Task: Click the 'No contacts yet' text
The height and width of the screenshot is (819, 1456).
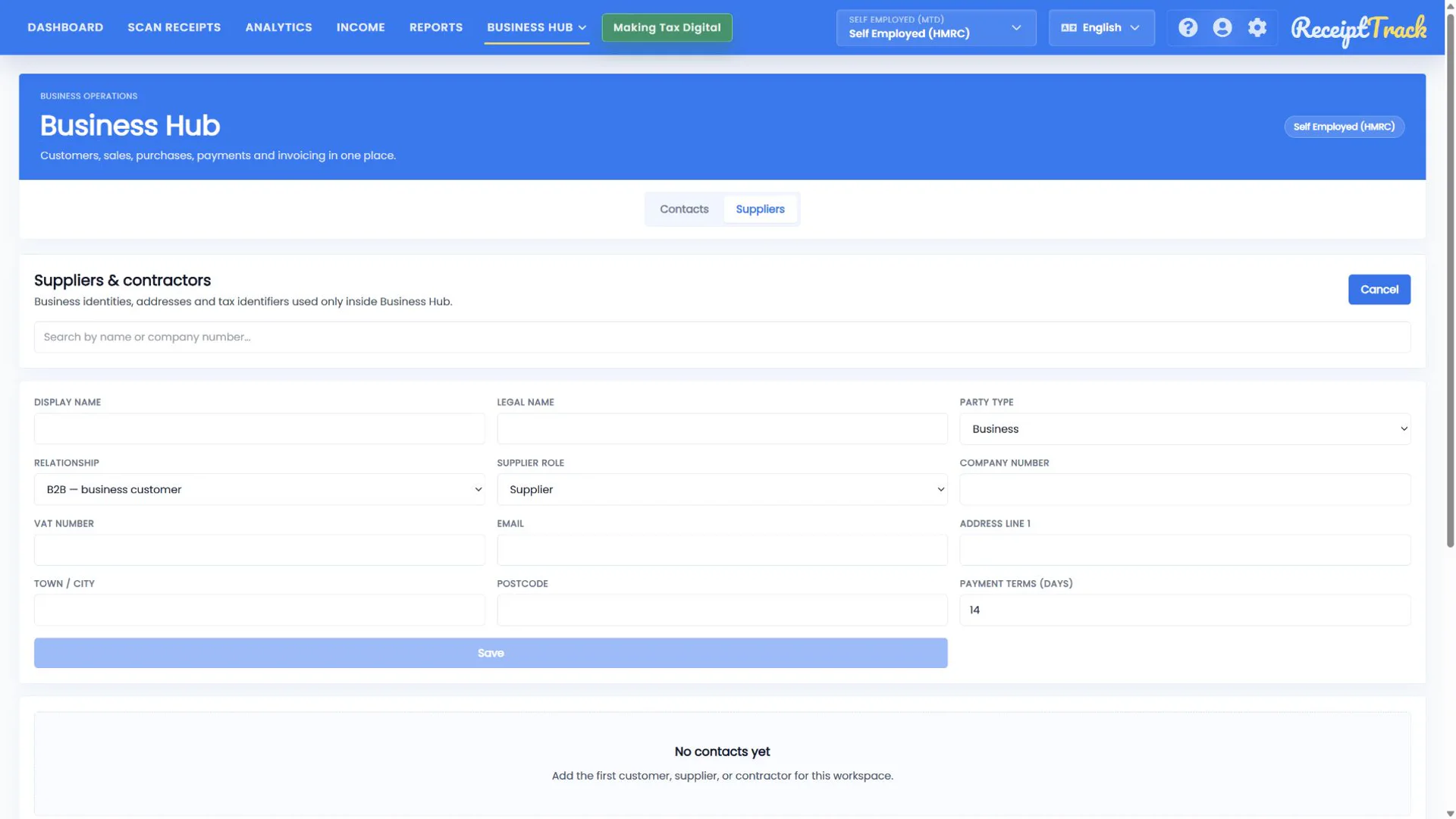Action: [x=722, y=752]
